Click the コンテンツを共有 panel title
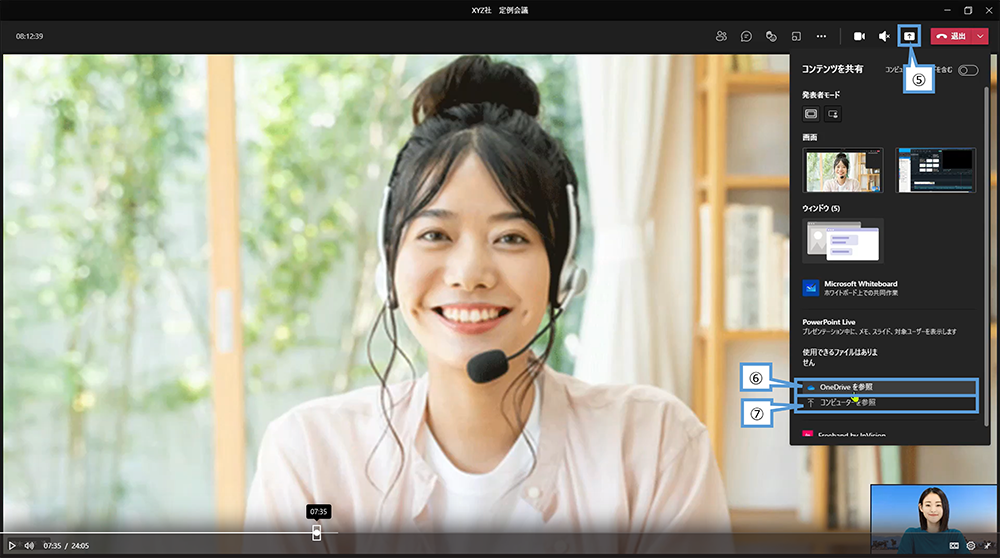Viewport: 1000px width, 558px height. point(832,69)
